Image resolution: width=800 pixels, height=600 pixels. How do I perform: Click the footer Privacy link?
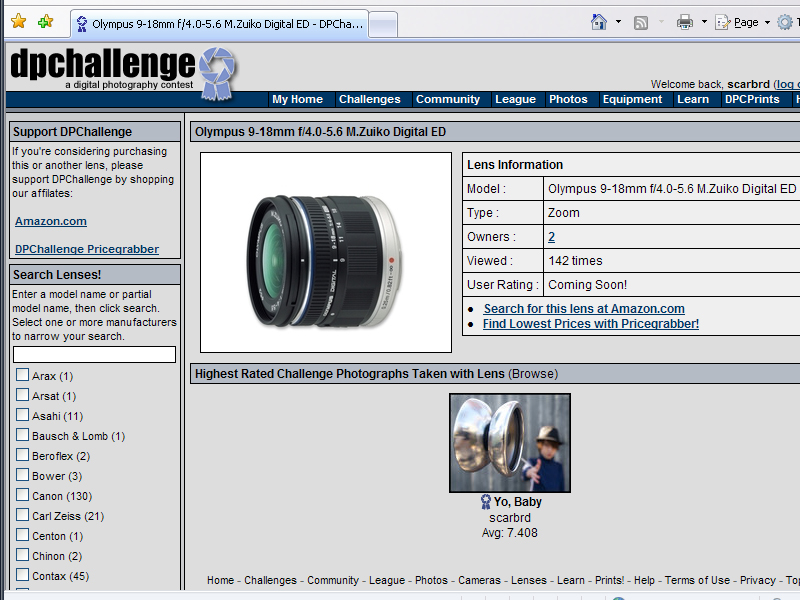click(758, 580)
